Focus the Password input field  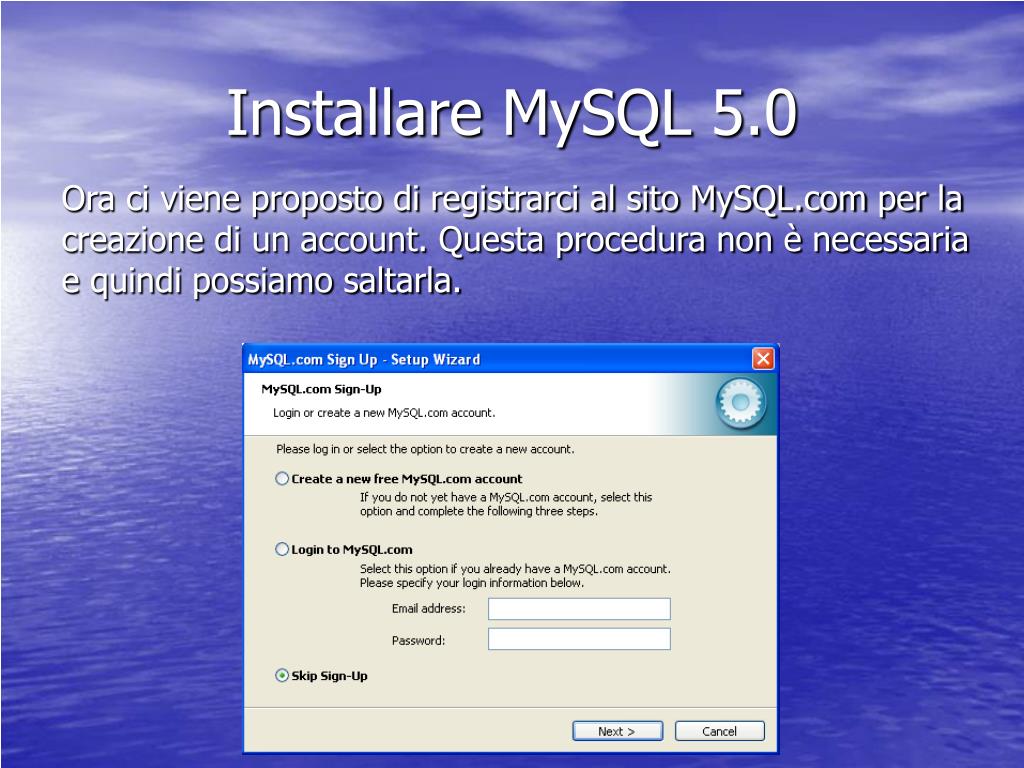click(x=579, y=639)
